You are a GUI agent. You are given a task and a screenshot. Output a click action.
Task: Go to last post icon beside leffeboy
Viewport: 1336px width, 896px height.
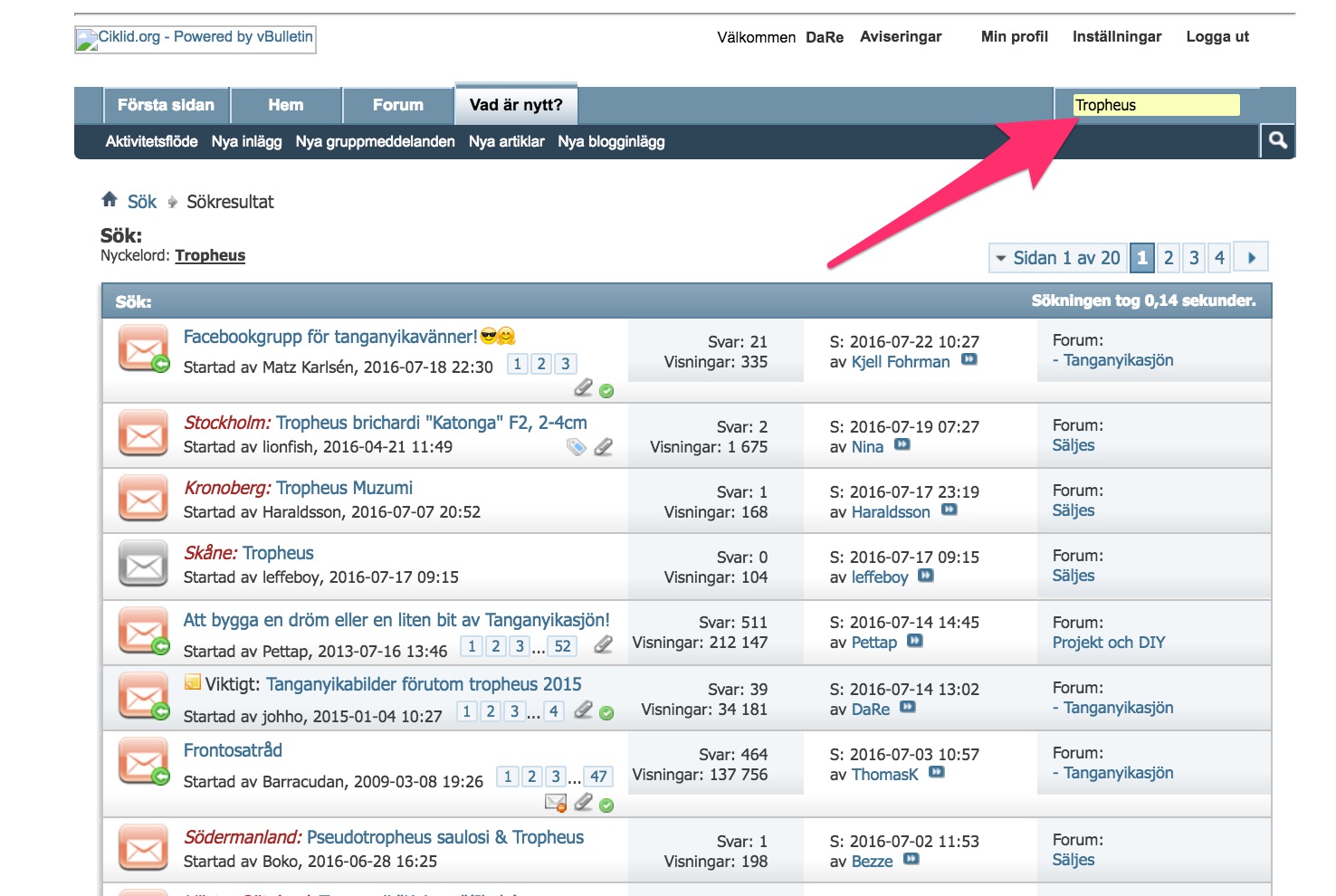click(927, 575)
